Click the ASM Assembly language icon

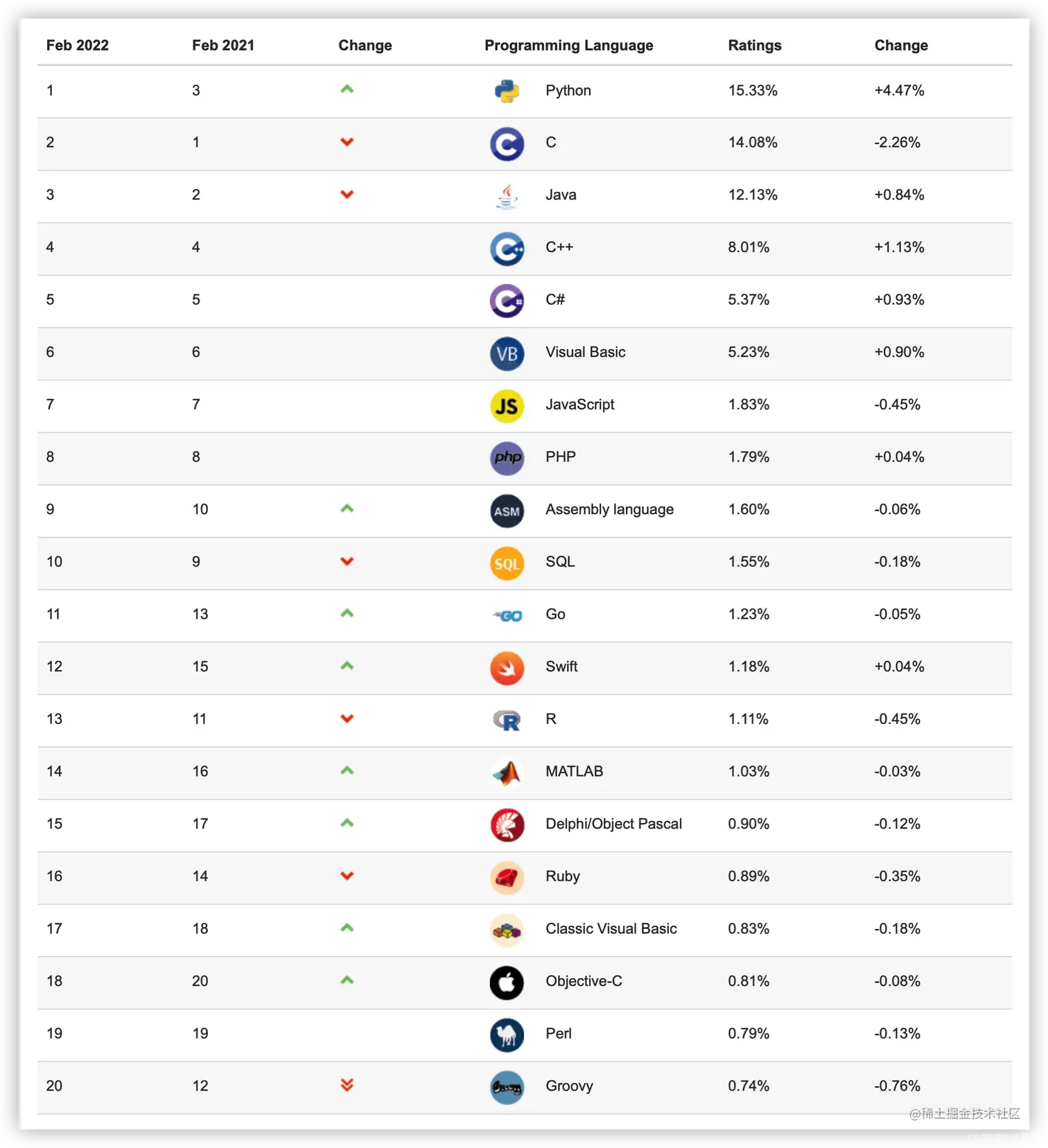tap(507, 511)
